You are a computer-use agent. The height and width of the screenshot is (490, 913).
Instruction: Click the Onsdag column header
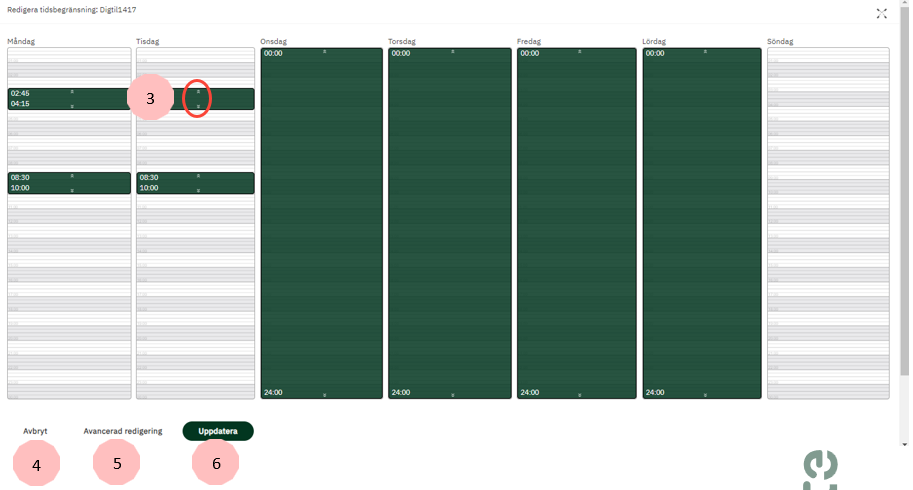[273, 41]
